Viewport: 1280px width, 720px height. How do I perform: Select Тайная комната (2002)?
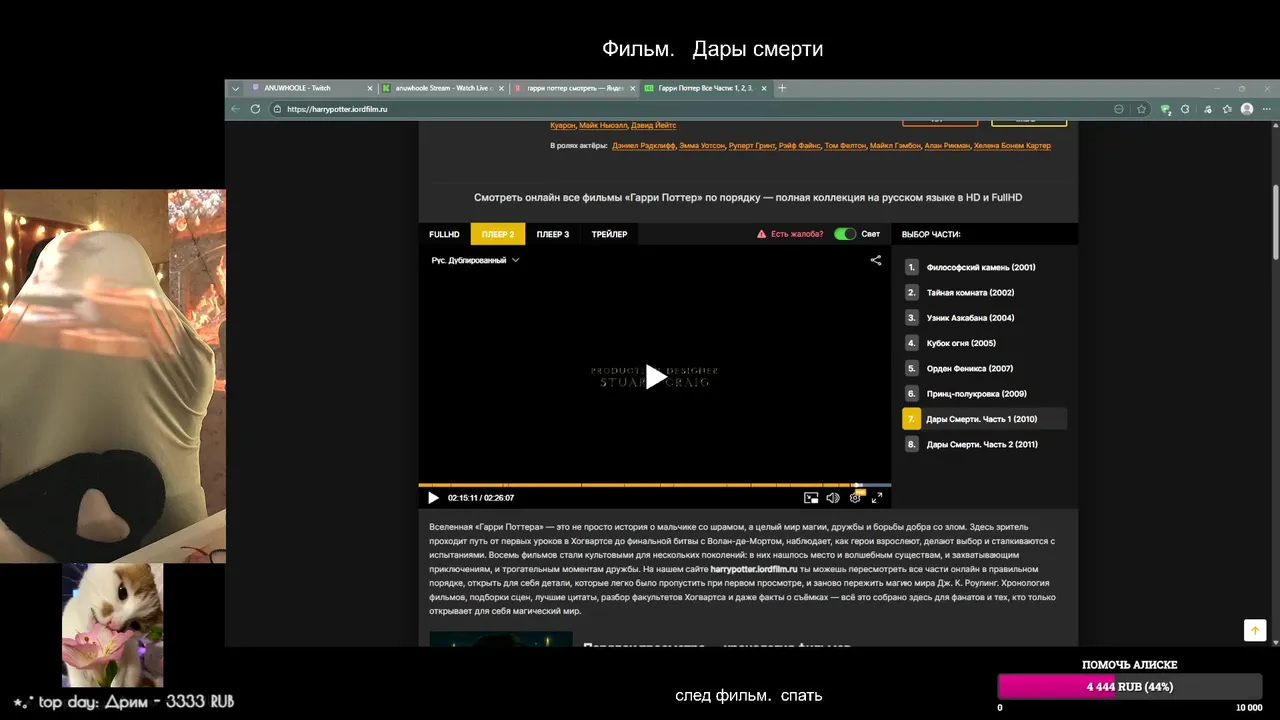click(x=970, y=292)
